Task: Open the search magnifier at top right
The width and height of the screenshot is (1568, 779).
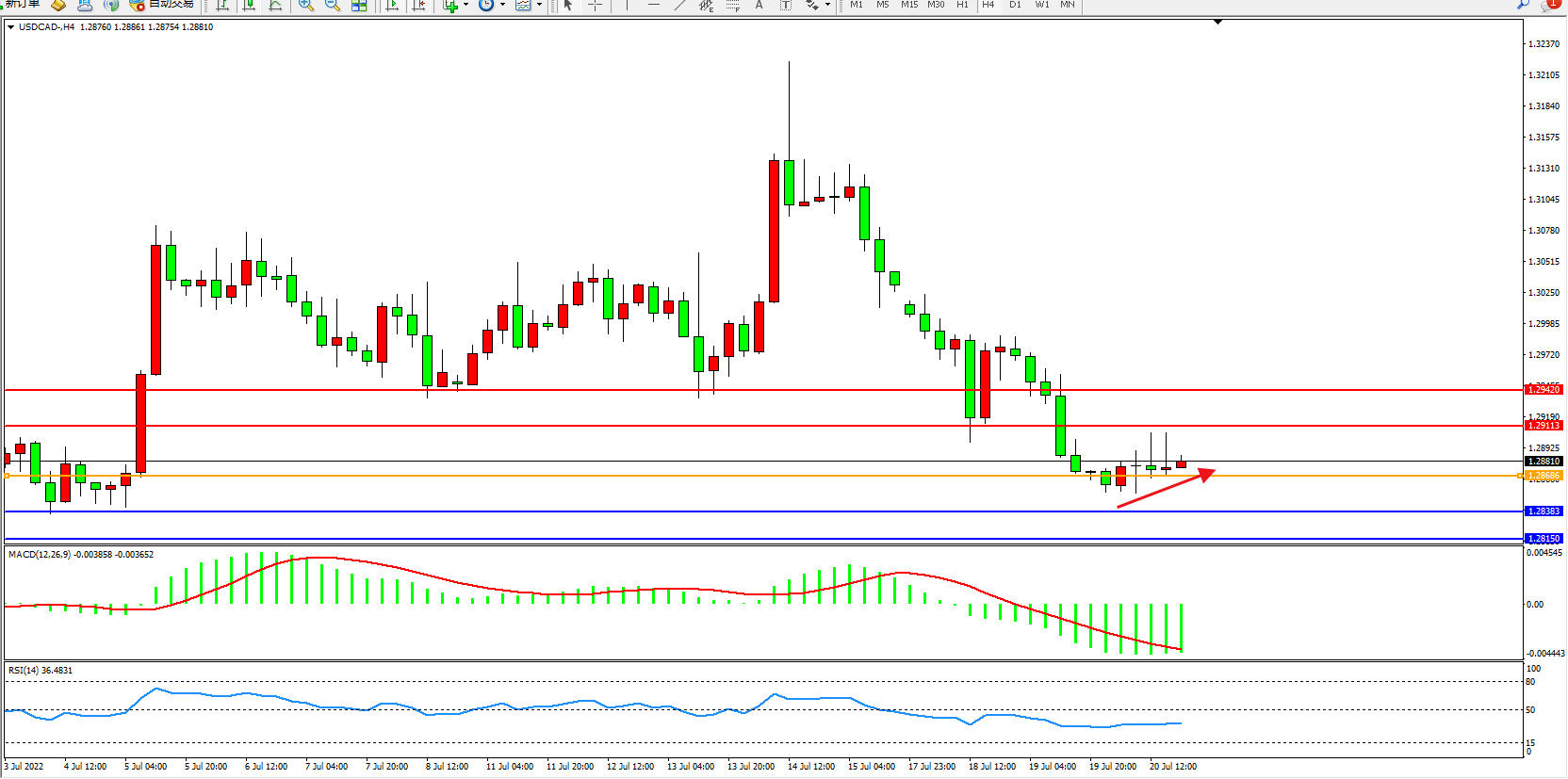Action: click(1523, 5)
